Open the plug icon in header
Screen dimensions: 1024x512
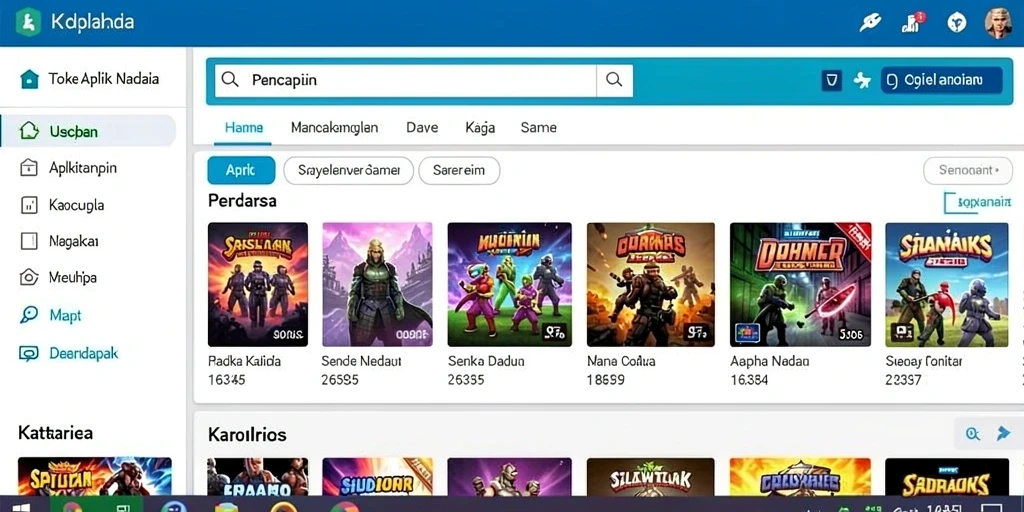click(x=869, y=23)
